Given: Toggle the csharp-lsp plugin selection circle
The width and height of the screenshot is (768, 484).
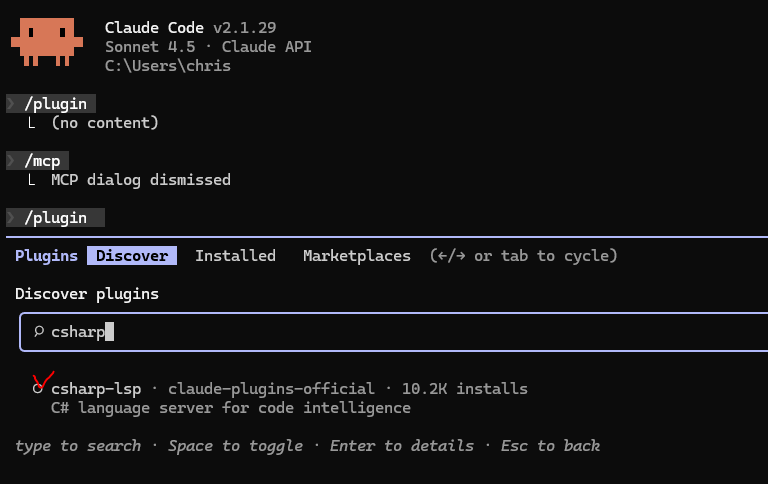Looking at the screenshot, I should pos(38,389).
